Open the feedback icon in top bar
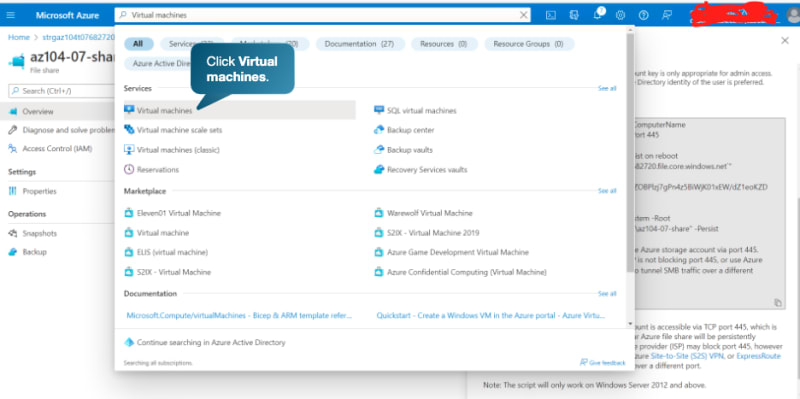 (x=667, y=15)
